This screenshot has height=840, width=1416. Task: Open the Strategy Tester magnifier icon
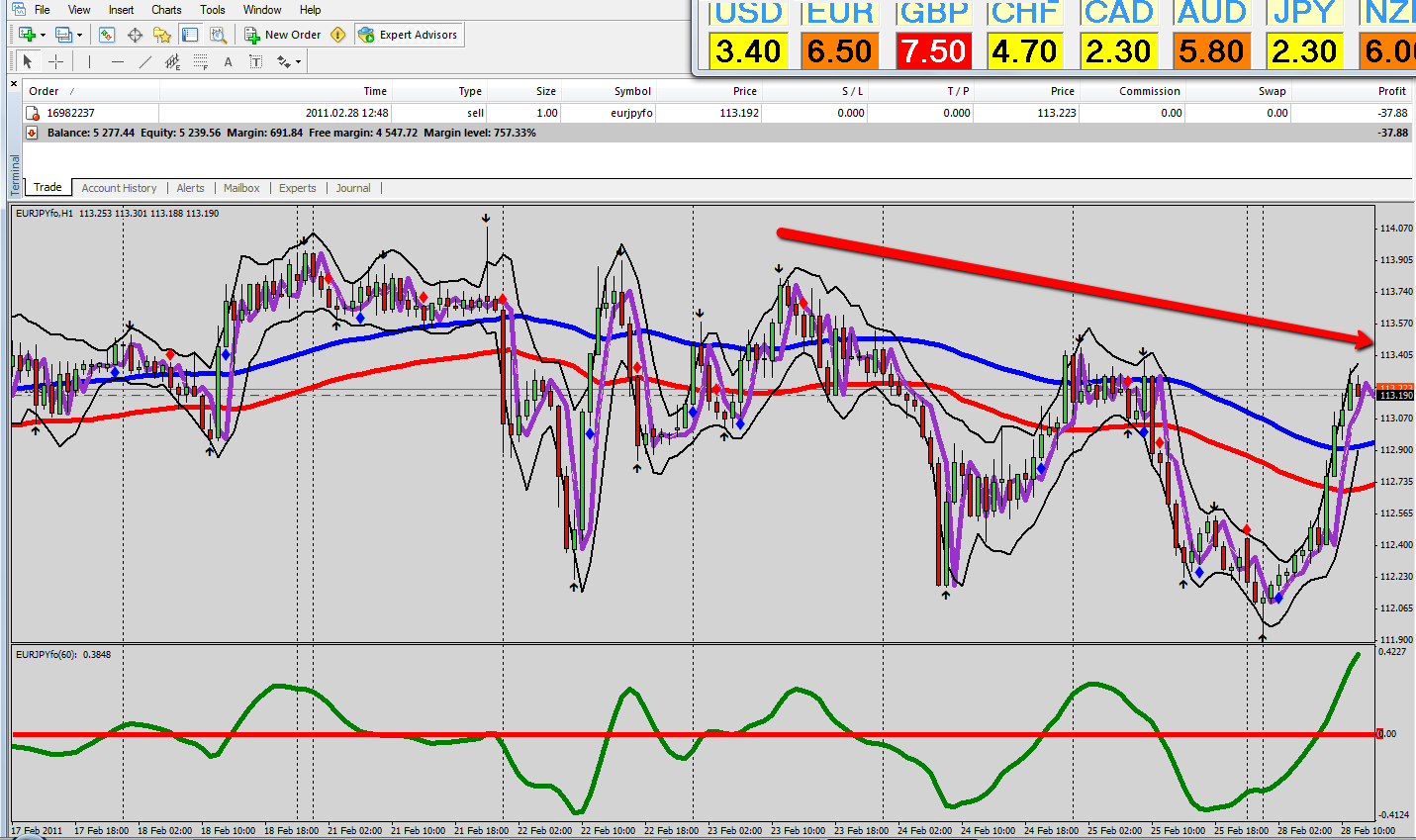(x=218, y=35)
